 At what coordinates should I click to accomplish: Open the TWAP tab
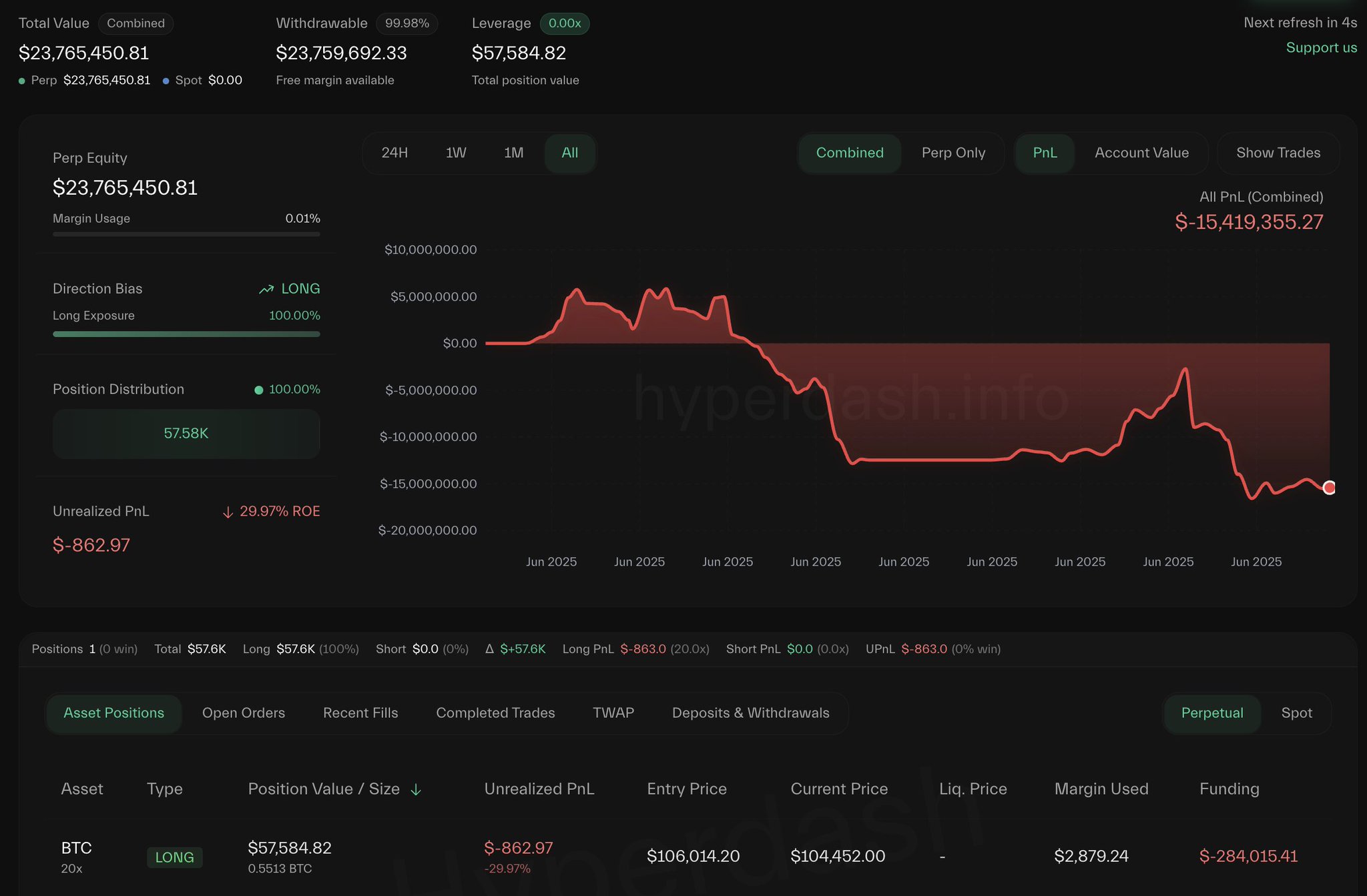tap(613, 713)
